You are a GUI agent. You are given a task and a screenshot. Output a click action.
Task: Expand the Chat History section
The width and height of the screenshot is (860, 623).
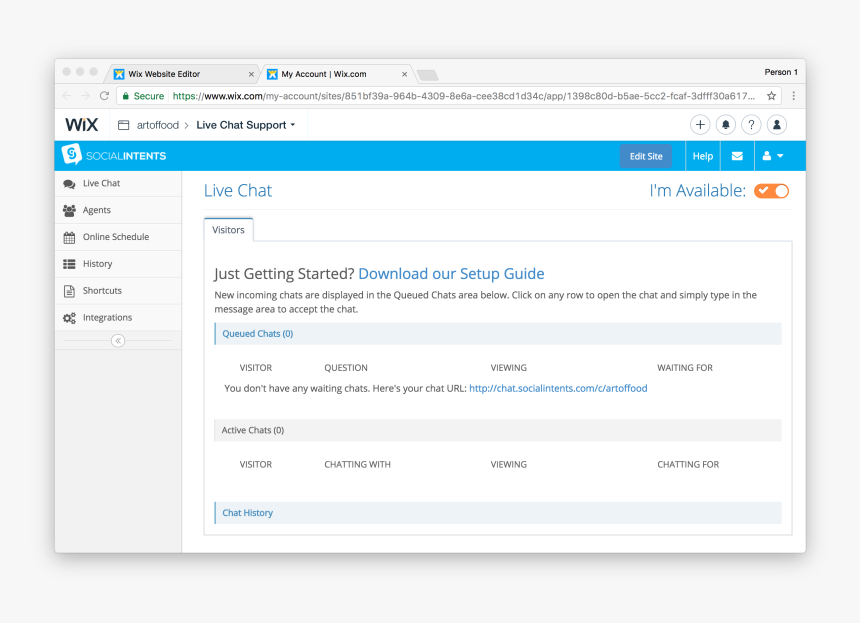(247, 513)
